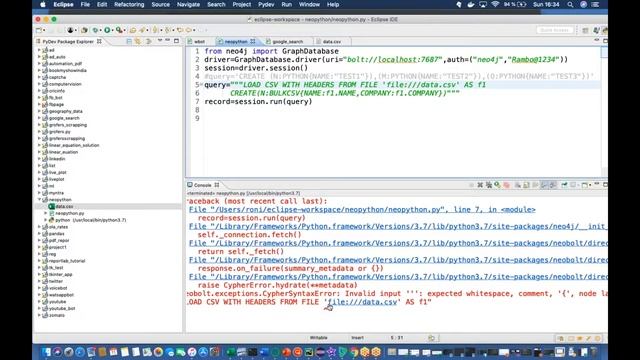
Task: Click the Open Perspective icon next to Quick Access
Action: pyautogui.click(x=585, y=30)
